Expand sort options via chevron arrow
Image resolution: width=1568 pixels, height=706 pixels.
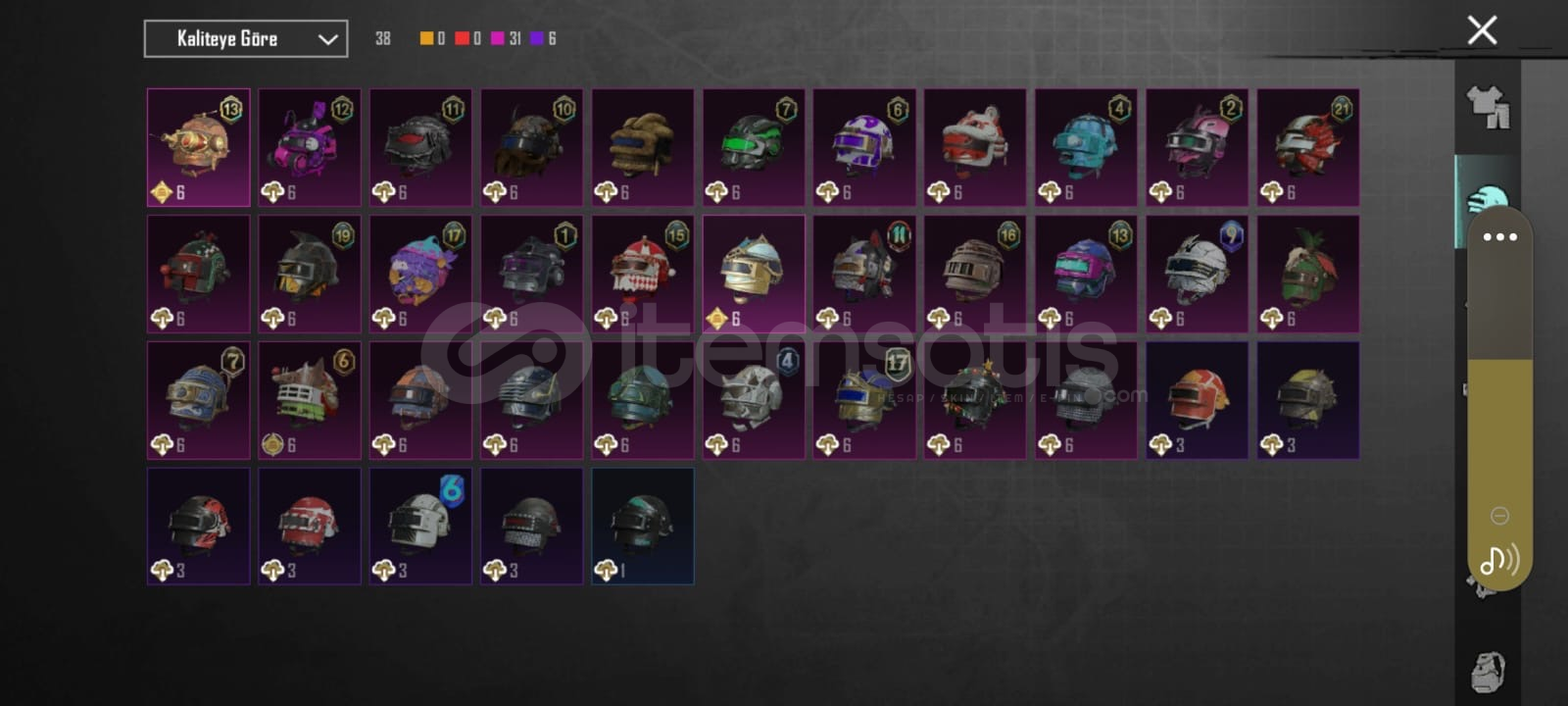click(328, 39)
